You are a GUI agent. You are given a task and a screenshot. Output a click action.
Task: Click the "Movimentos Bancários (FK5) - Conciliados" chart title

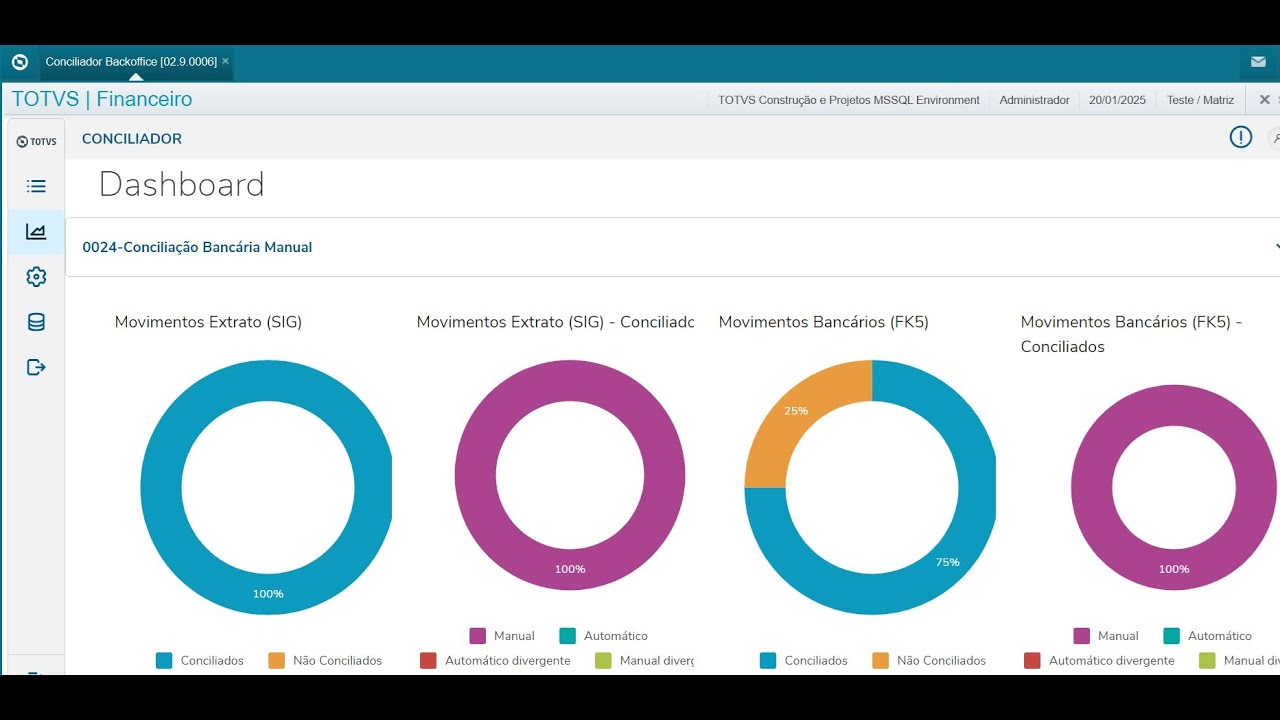click(1131, 334)
